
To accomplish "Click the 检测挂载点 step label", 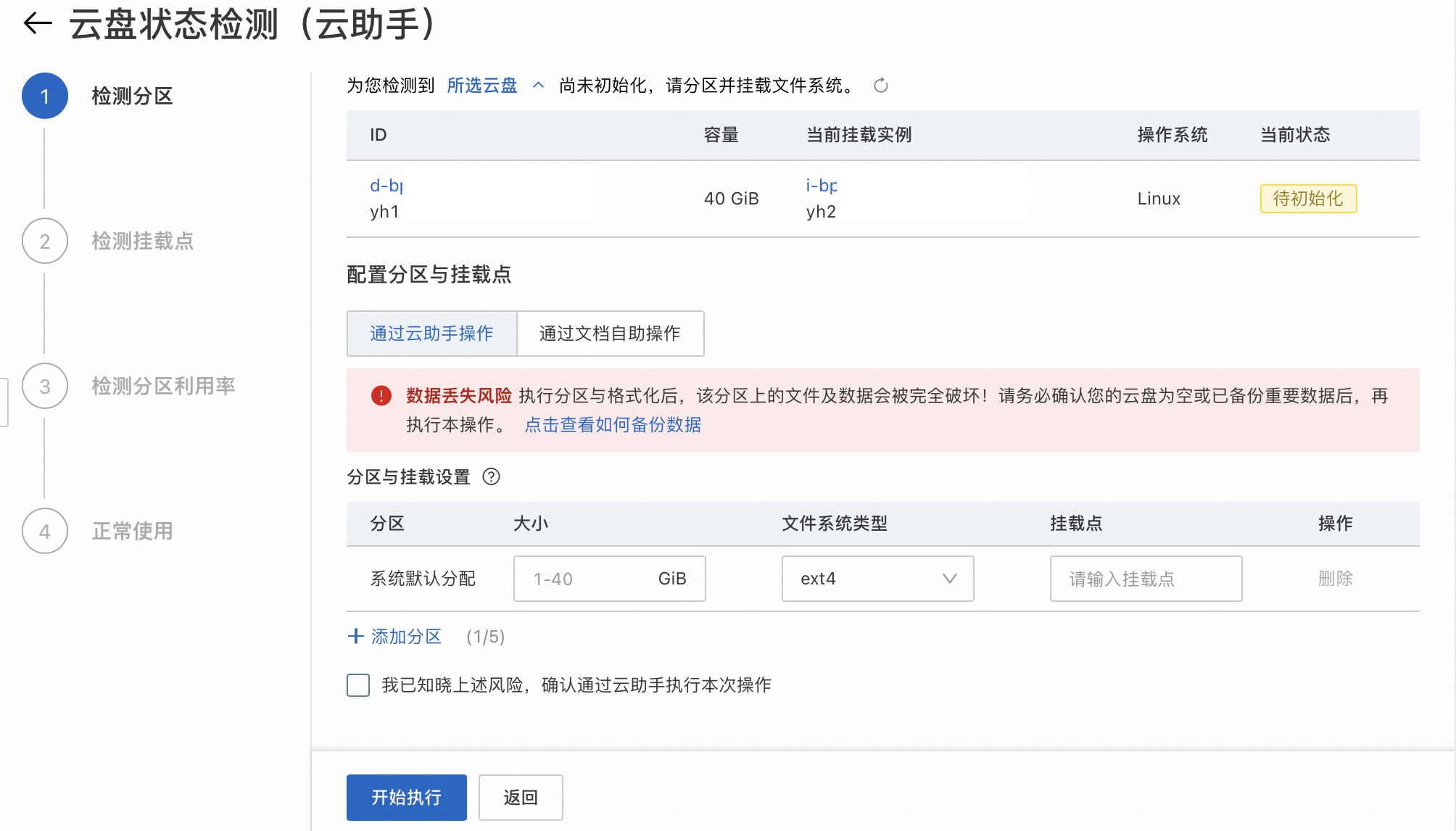I will point(143,241).
